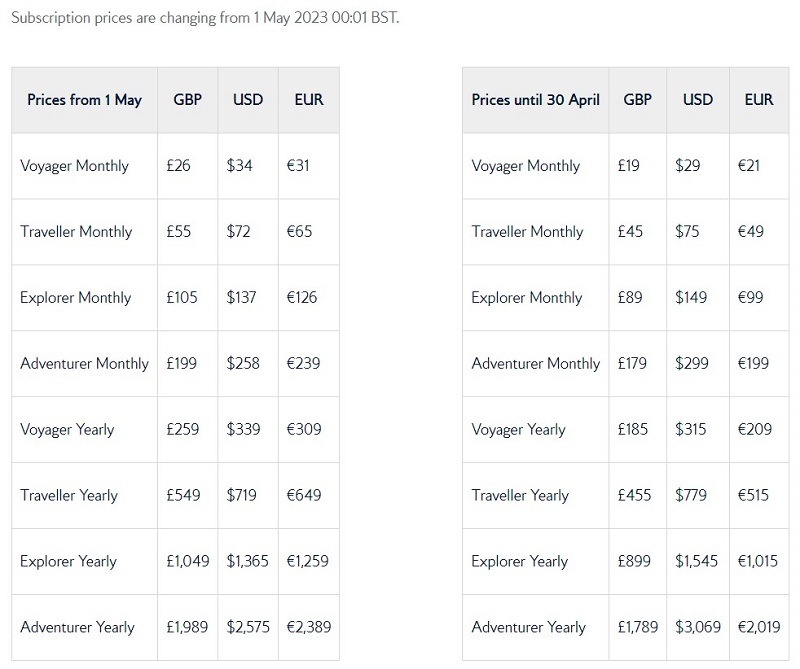Click Voyager Yearly $339 price
Screen dimensions: 800x669
243,429
